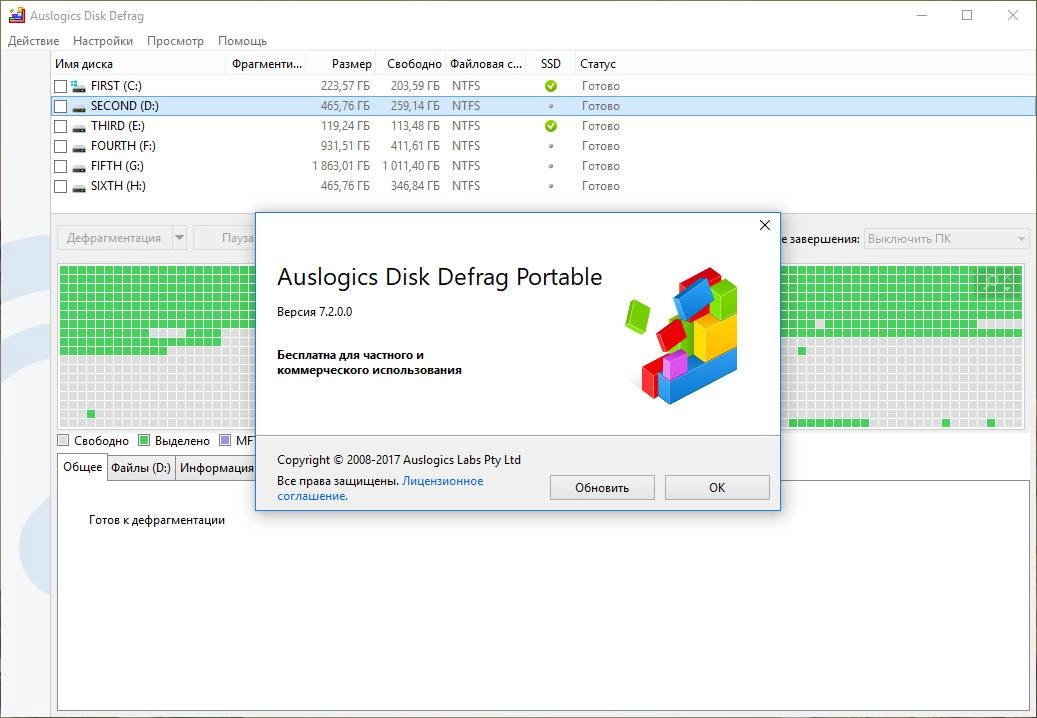The width and height of the screenshot is (1037, 718).
Task: Click the green SSD checkmark for FIRST (C:)
Action: [550, 86]
